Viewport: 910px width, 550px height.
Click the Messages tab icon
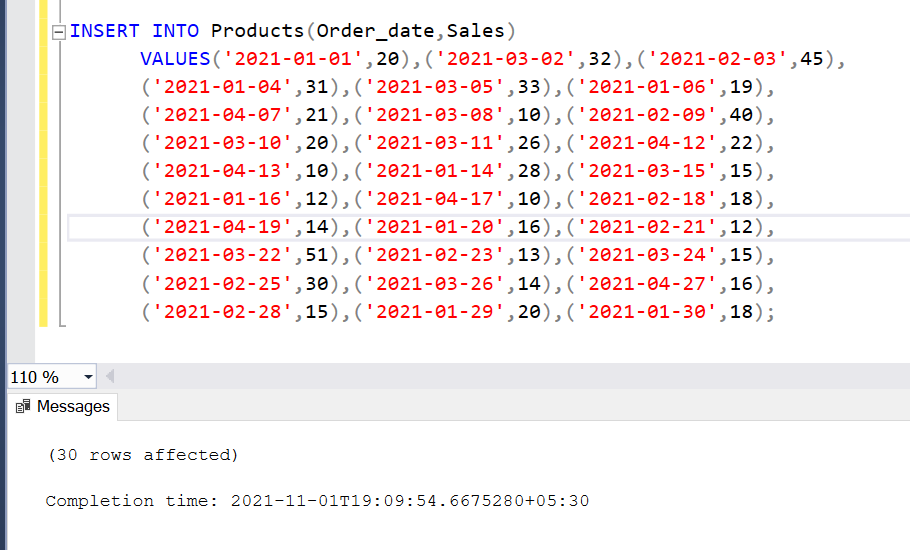pyautogui.click(x=23, y=407)
